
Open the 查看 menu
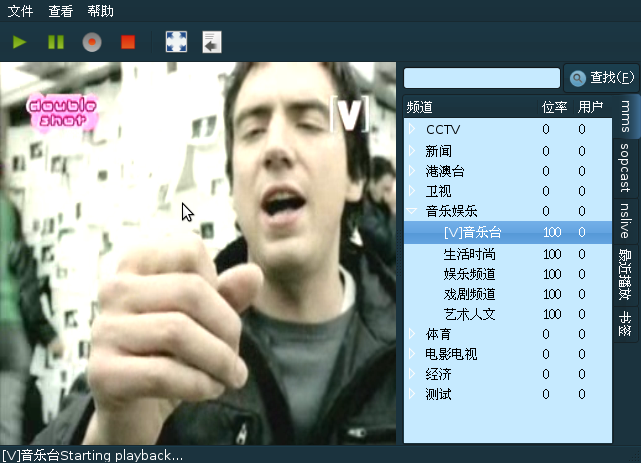pyautogui.click(x=61, y=11)
